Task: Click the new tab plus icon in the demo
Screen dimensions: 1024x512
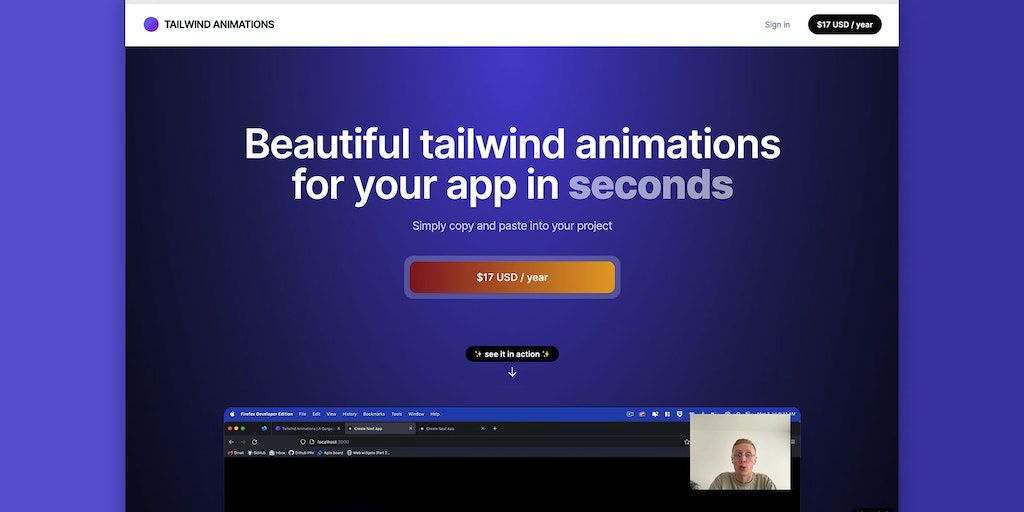Action: [495, 428]
